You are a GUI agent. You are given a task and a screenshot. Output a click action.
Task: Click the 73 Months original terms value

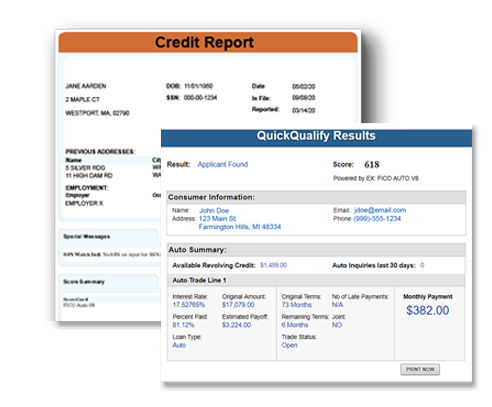tap(297, 305)
